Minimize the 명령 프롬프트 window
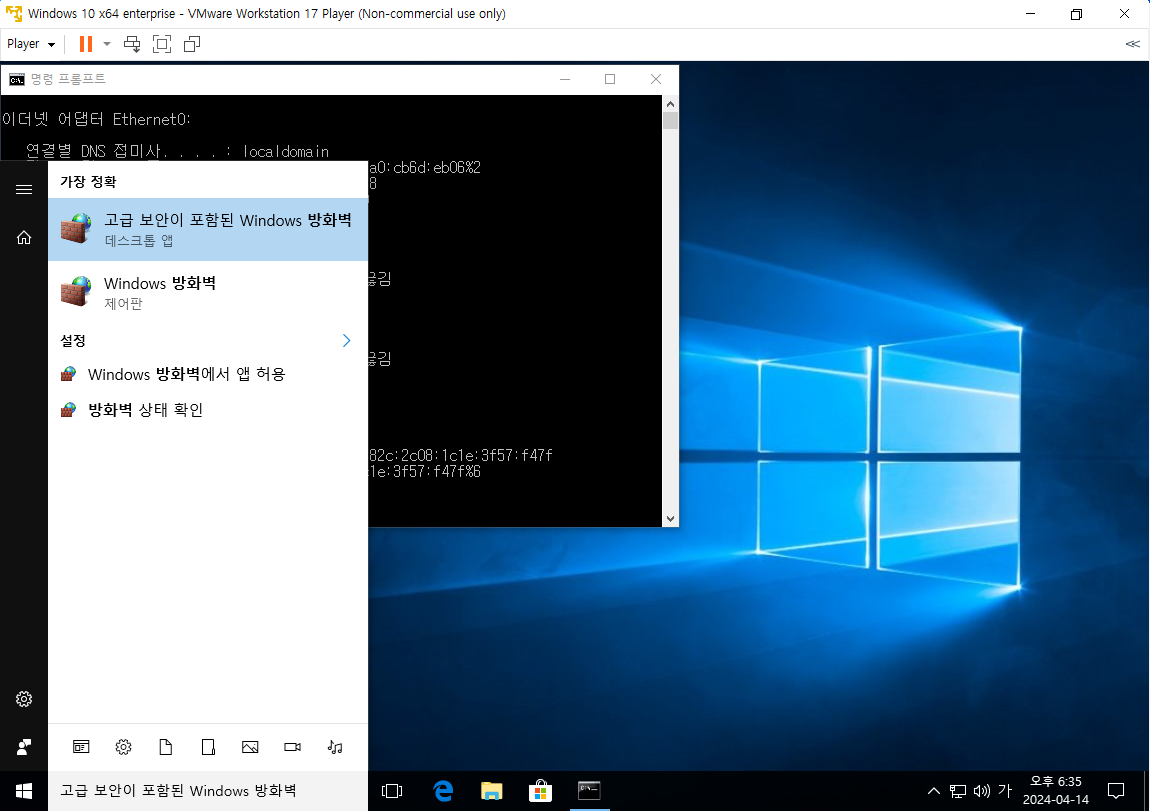Viewport: 1150px width, 811px height. tap(565, 79)
